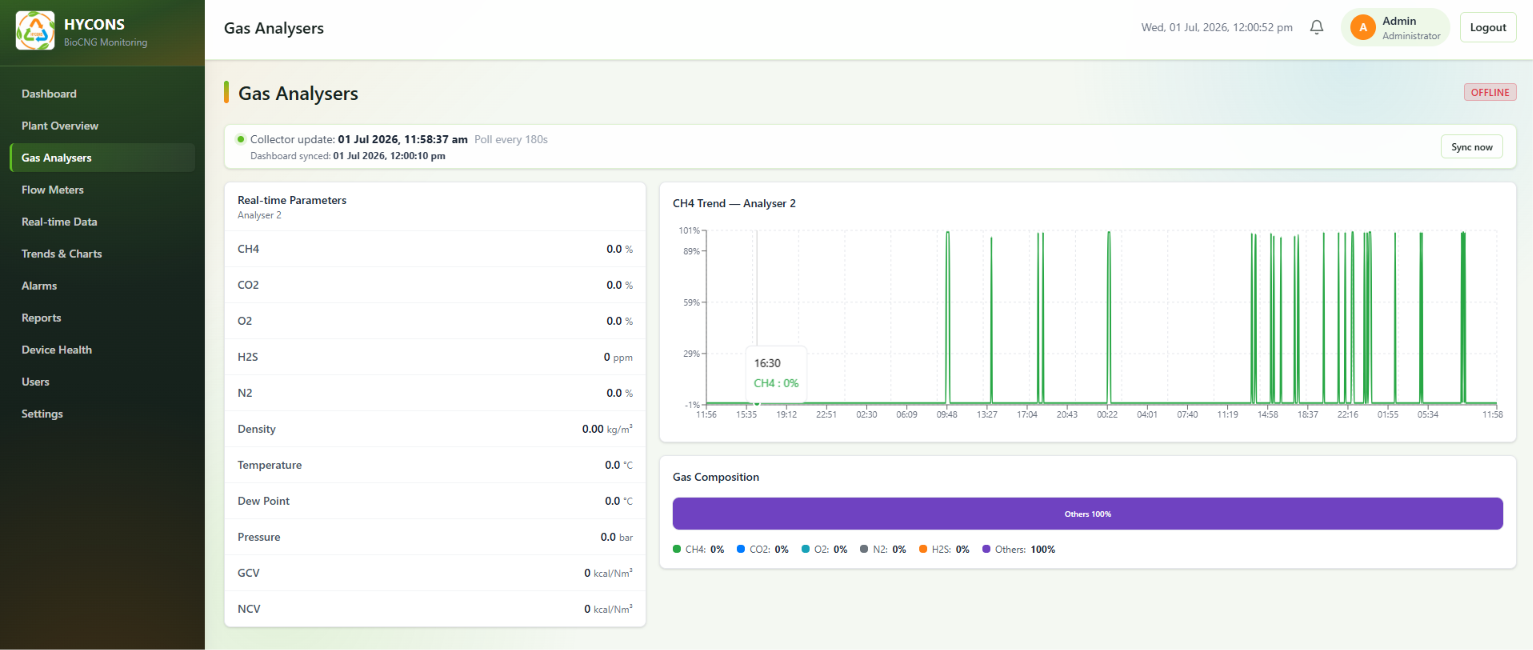Image resolution: width=1533 pixels, height=650 pixels.
Task: Click the teal O2 legend dot
Action: [805, 549]
